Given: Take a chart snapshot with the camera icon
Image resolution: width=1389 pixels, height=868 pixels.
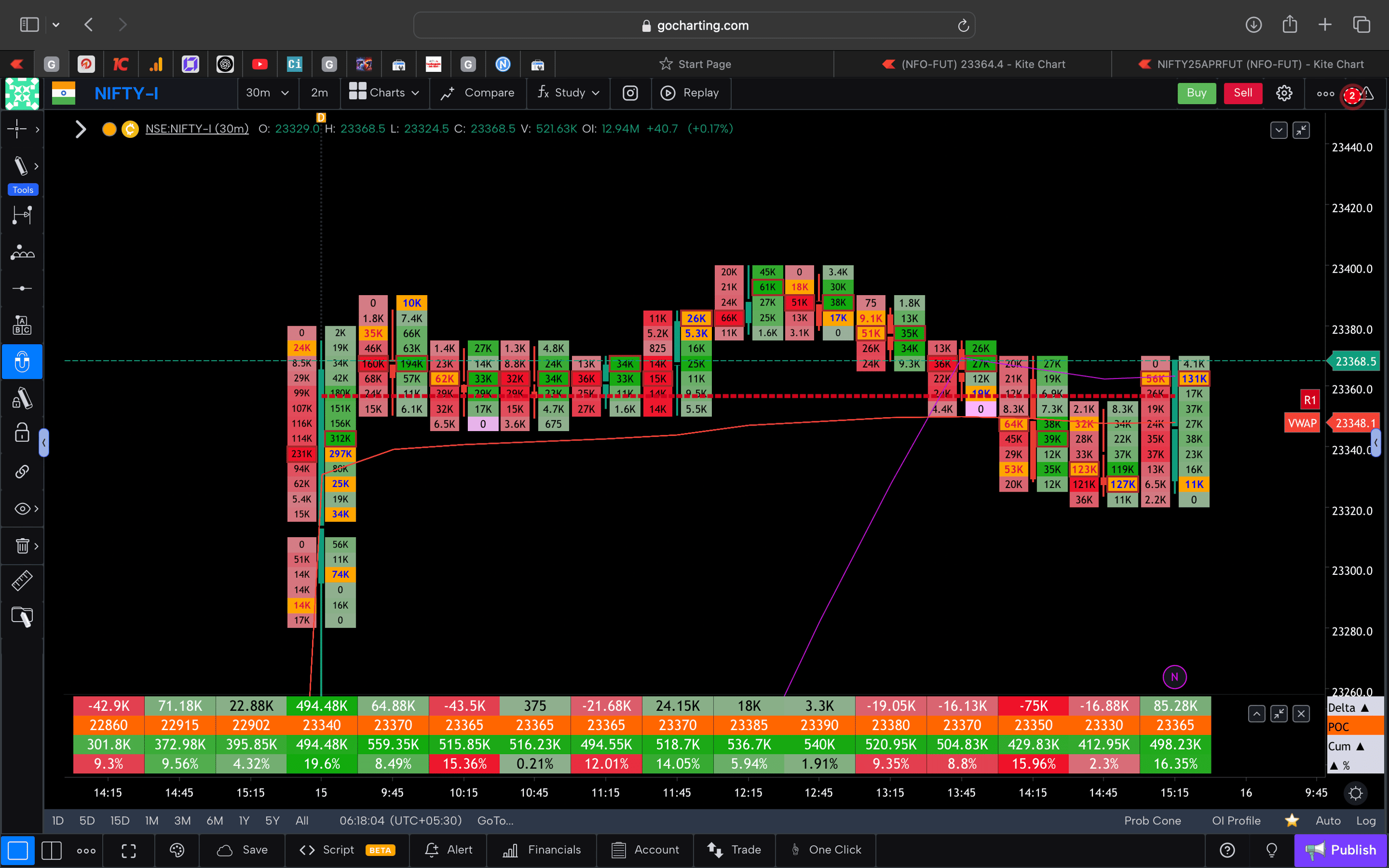Looking at the screenshot, I should coord(630,92).
